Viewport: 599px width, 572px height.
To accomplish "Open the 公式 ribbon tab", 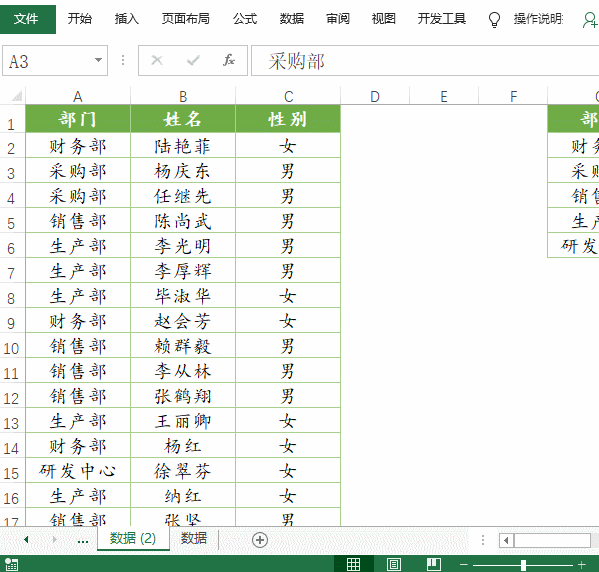I will (245, 18).
